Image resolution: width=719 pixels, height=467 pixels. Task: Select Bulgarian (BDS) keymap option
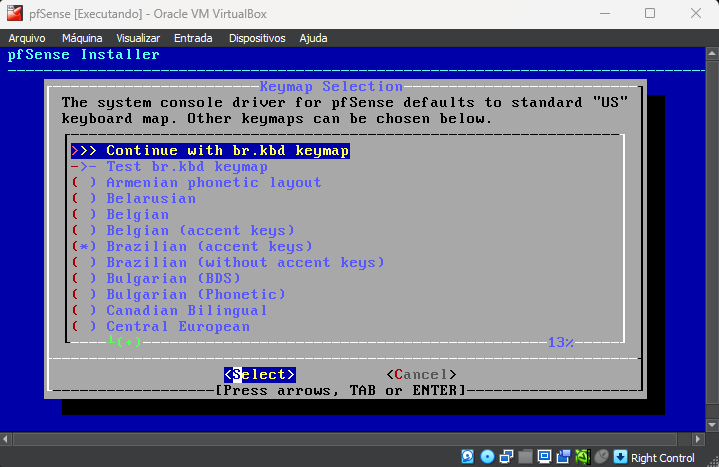156,278
